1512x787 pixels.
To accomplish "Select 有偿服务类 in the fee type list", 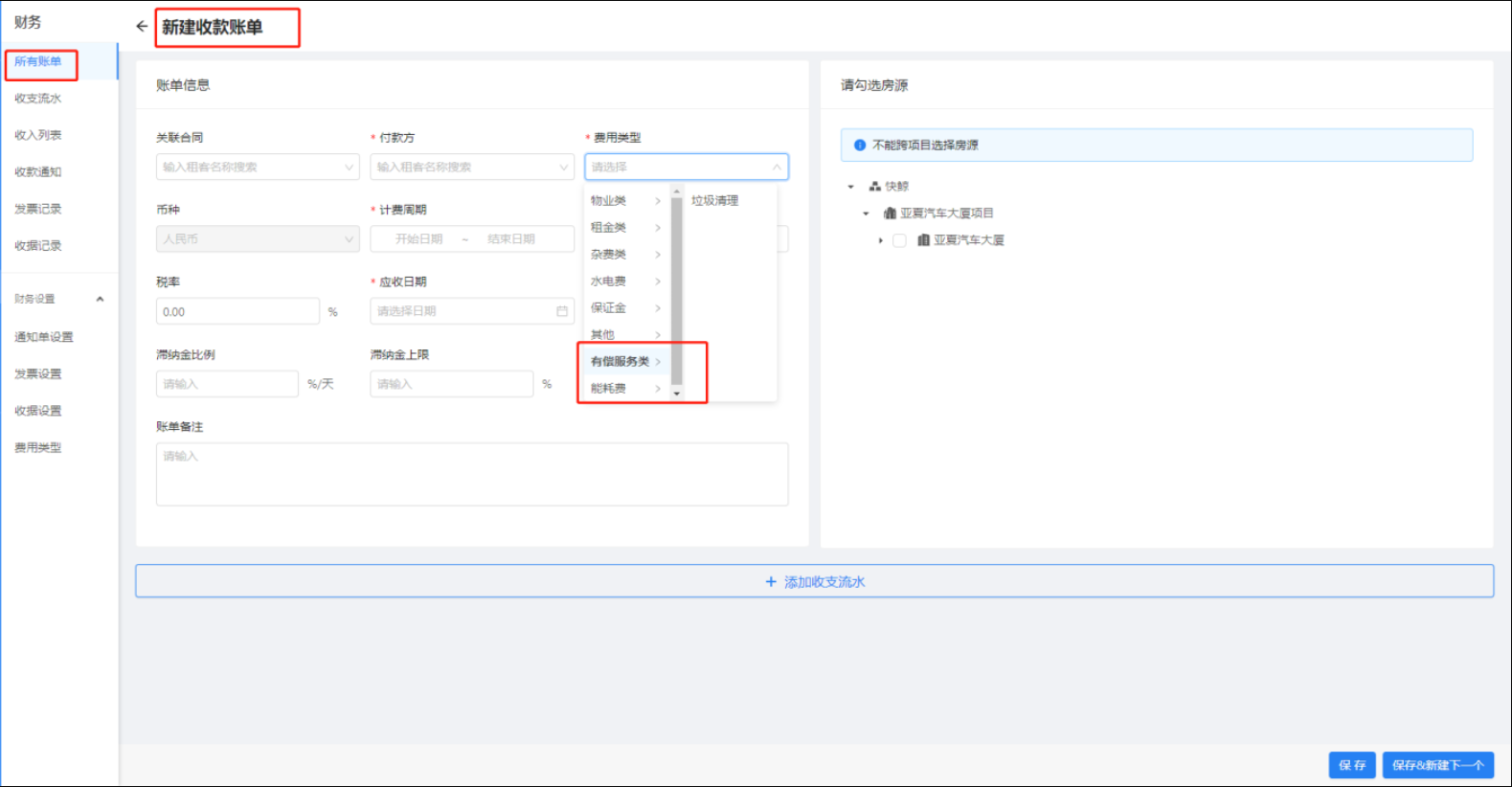I will coord(621,362).
